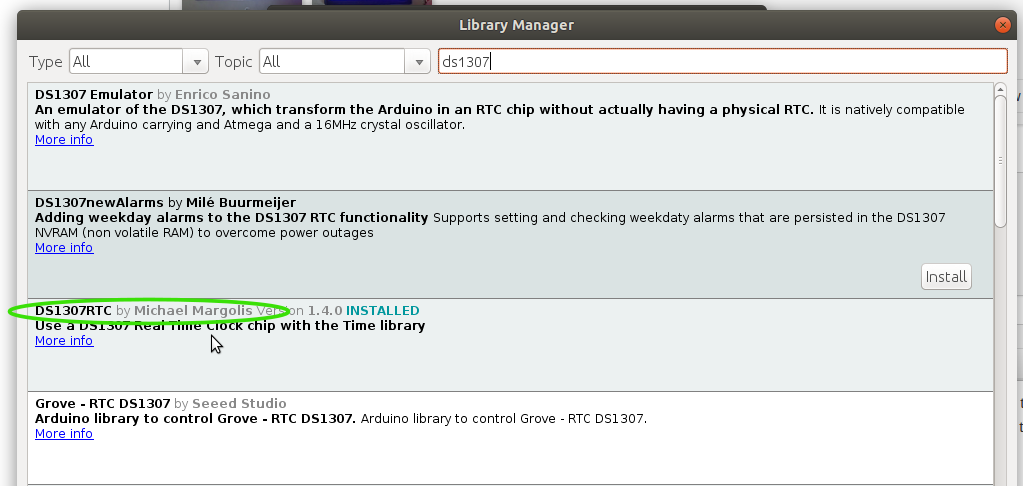Click the Library Manager title bar
1023x486 pixels.
pyautogui.click(x=516, y=24)
